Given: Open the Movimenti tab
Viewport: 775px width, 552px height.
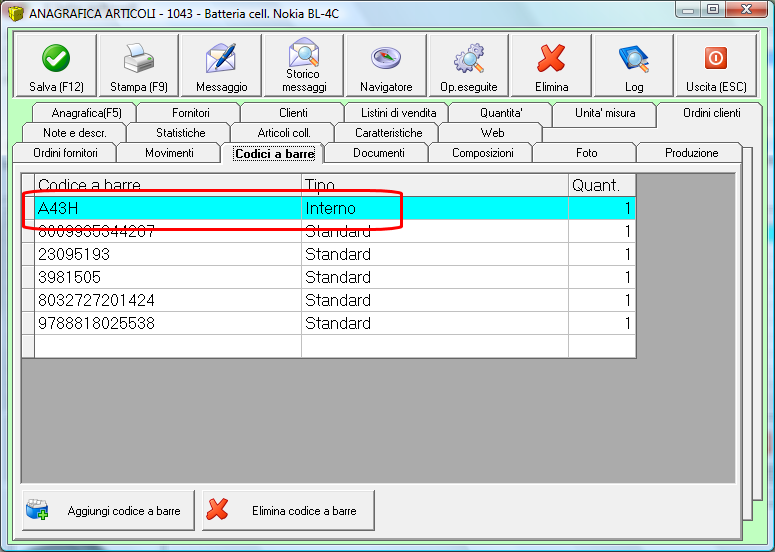Looking at the screenshot, I should pos(169,153).
